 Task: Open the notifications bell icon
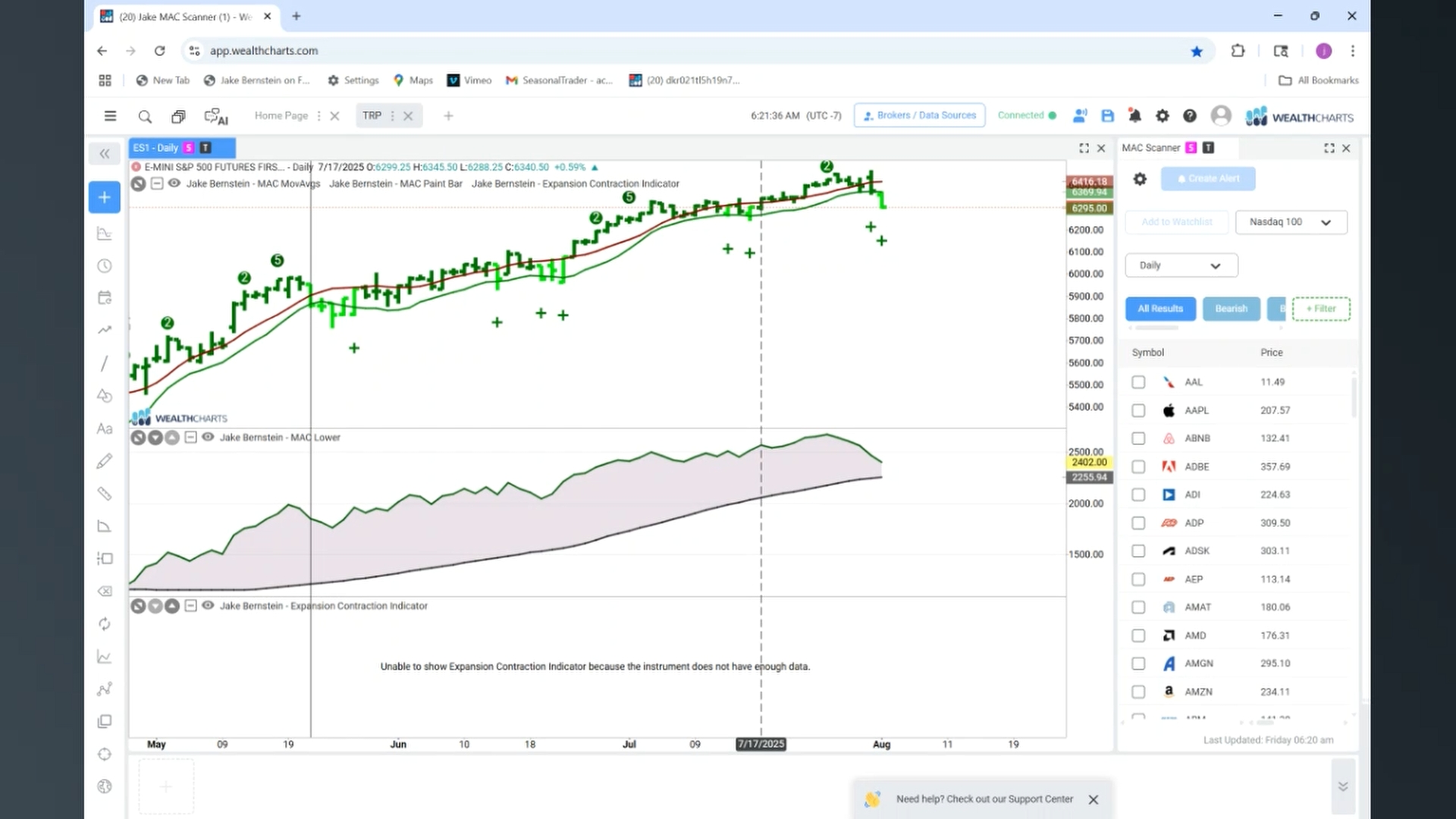pyautogui.click(x=1135, y=116)
